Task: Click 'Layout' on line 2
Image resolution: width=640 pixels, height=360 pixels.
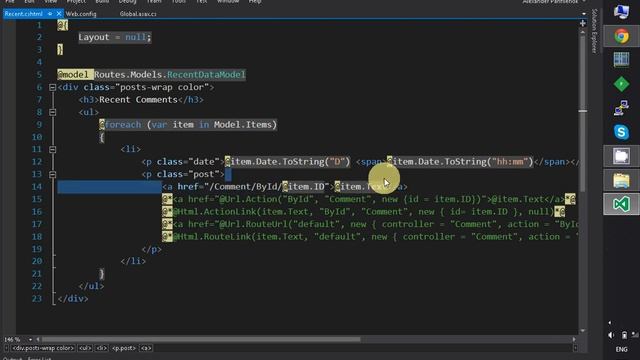Action: coord(94,37)
